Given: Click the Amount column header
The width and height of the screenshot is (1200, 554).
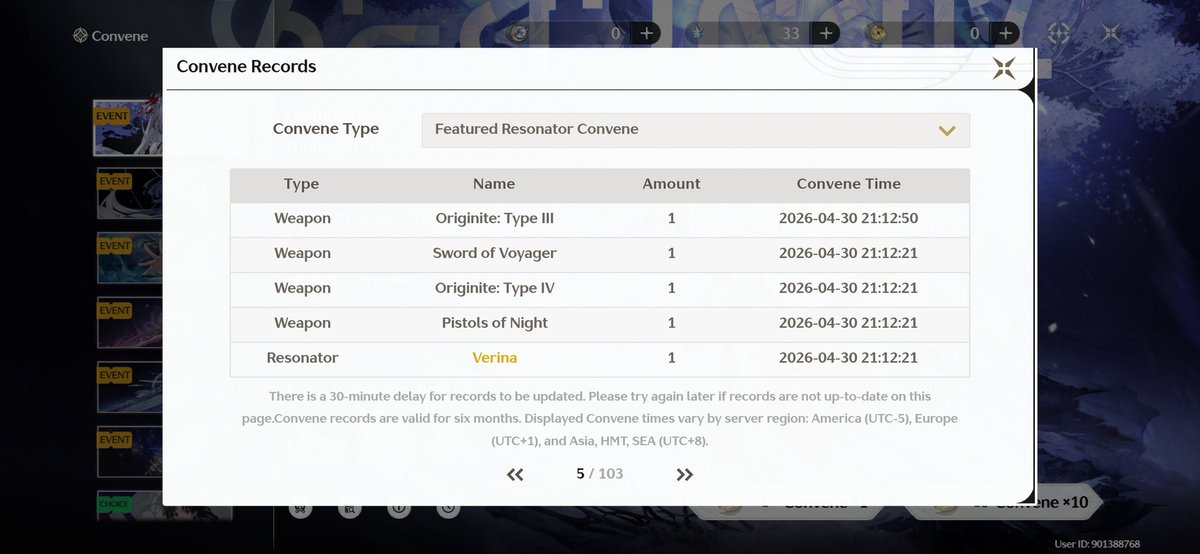Looking at the screenshot, I should 672,184.
